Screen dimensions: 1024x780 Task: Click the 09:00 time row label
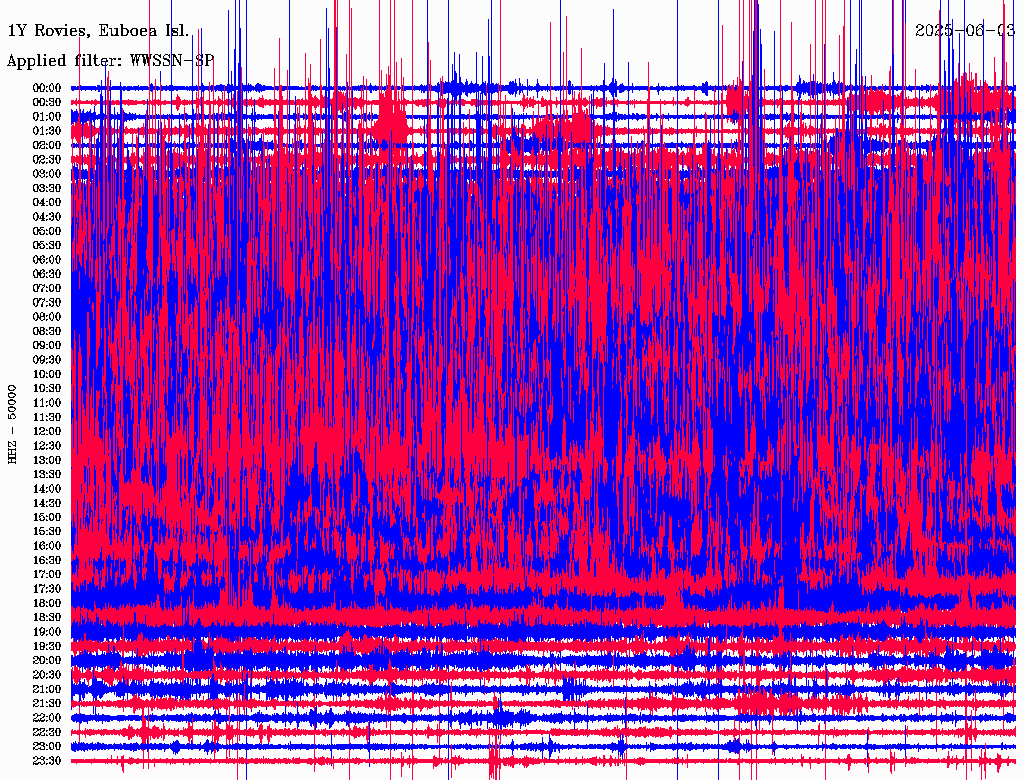pos(47,345)
